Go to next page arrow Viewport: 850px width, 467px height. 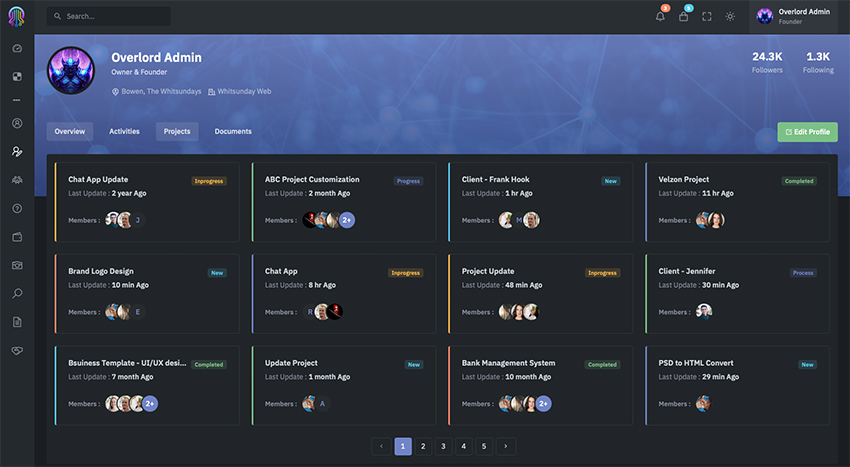506,446
